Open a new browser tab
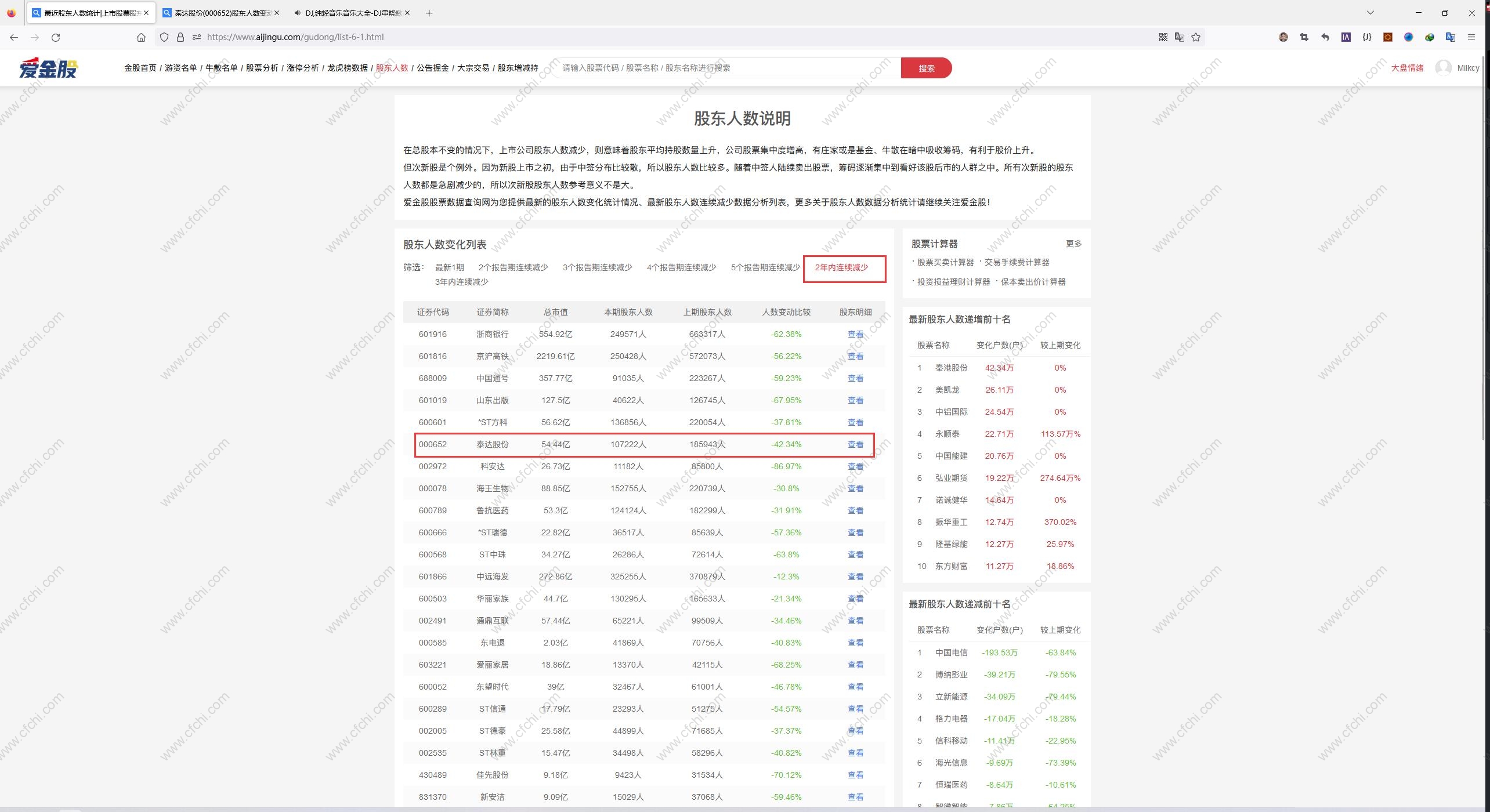Viewport: 1490px width, 812px height. tap(429, 13)
